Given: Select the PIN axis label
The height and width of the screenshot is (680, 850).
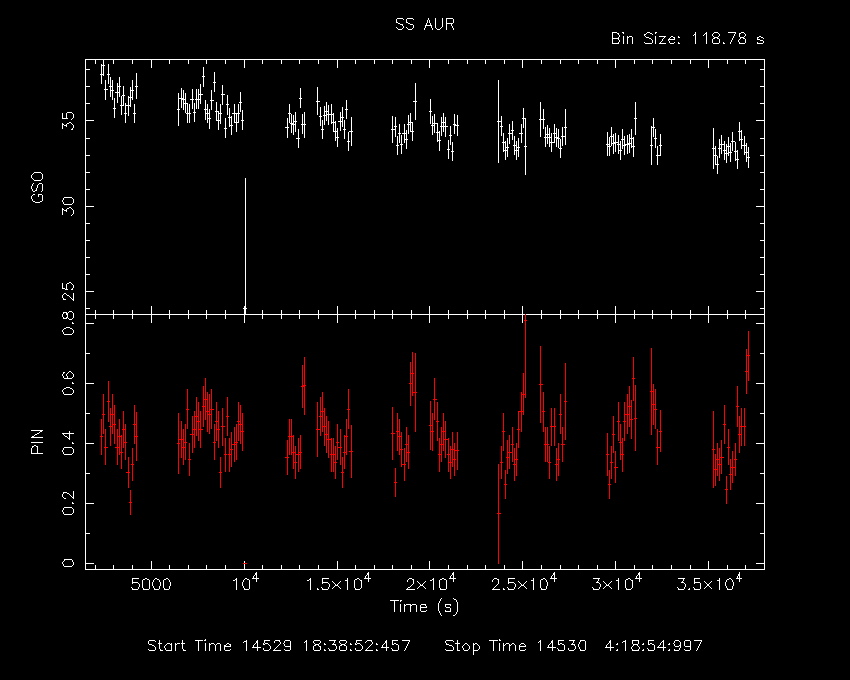Looking at the screenshot, I should tap(37, 441).
